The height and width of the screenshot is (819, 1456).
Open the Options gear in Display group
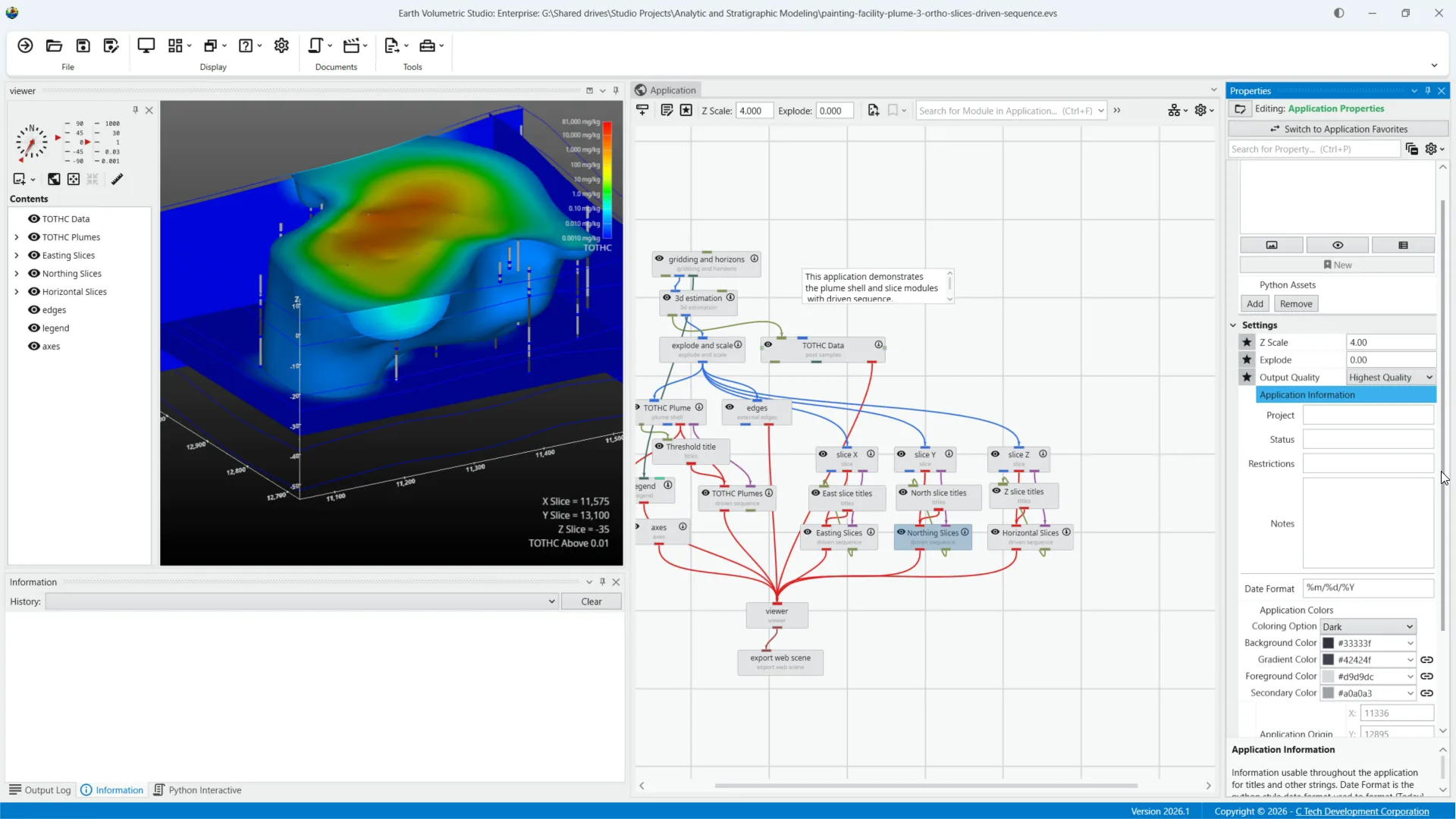coord(281,45)
